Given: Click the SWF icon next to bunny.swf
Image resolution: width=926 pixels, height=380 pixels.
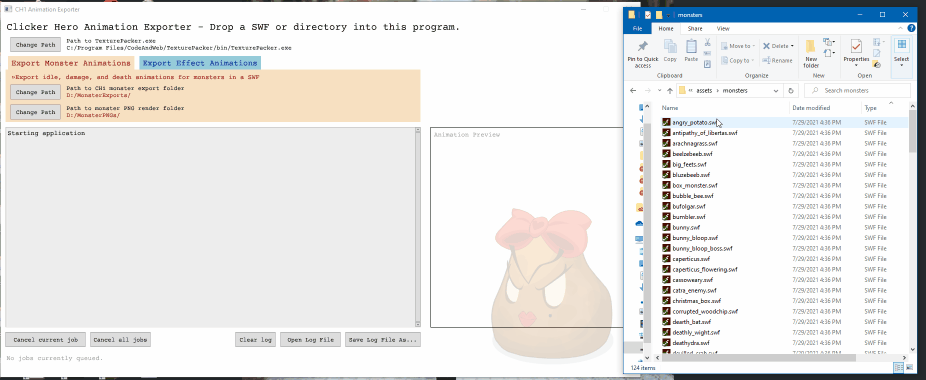Looking at the screenshot, I should pyautogui.click(x=666, y=228).
